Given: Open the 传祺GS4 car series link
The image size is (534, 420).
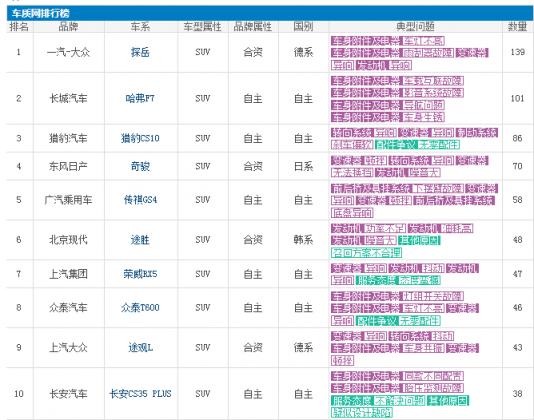Looking at the screenshot, I should pos(140,200).
